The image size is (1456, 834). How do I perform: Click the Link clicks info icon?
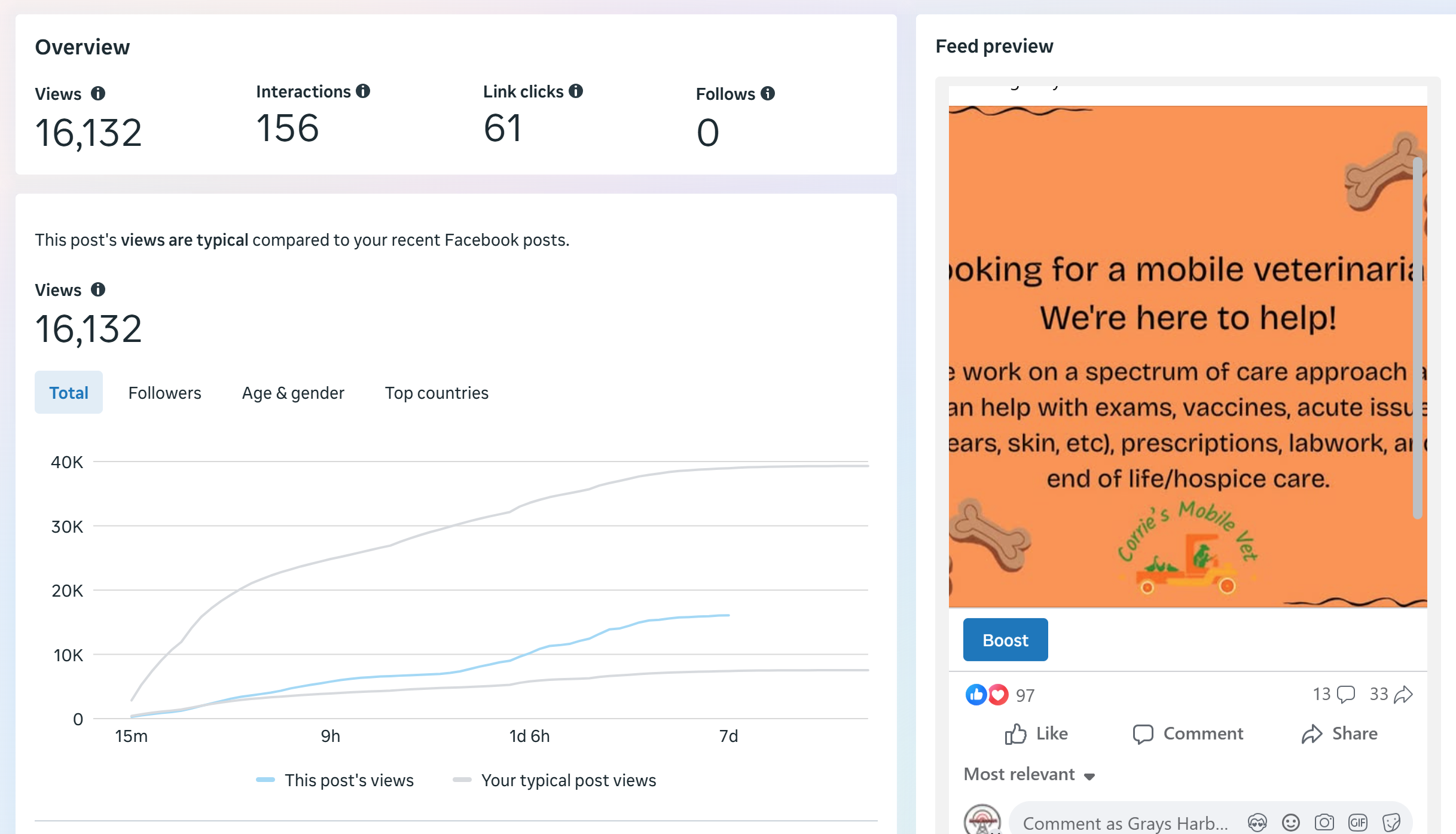click(576, 91)
